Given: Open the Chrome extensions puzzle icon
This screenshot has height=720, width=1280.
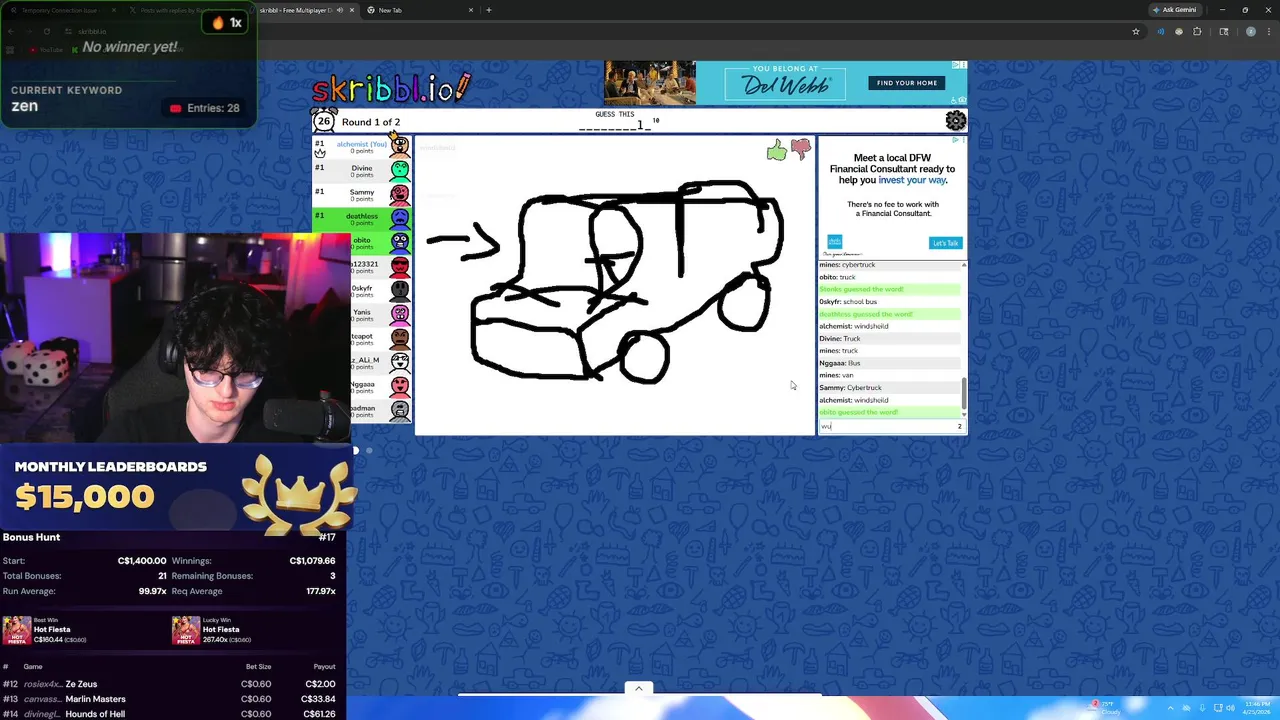Looking at the screenshot, I should (x=1197, y=31).
